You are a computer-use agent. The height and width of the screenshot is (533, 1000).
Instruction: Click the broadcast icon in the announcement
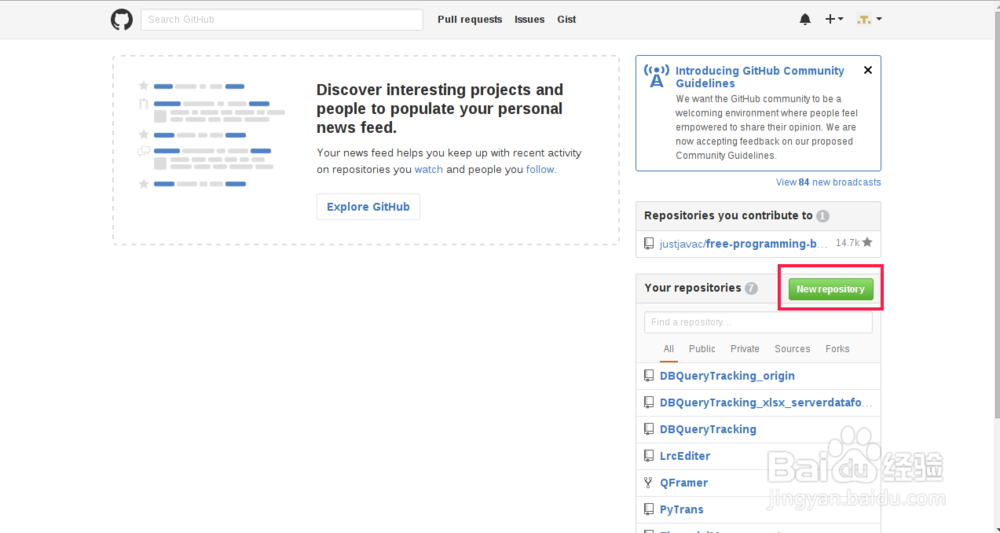[x=656, y=76]
